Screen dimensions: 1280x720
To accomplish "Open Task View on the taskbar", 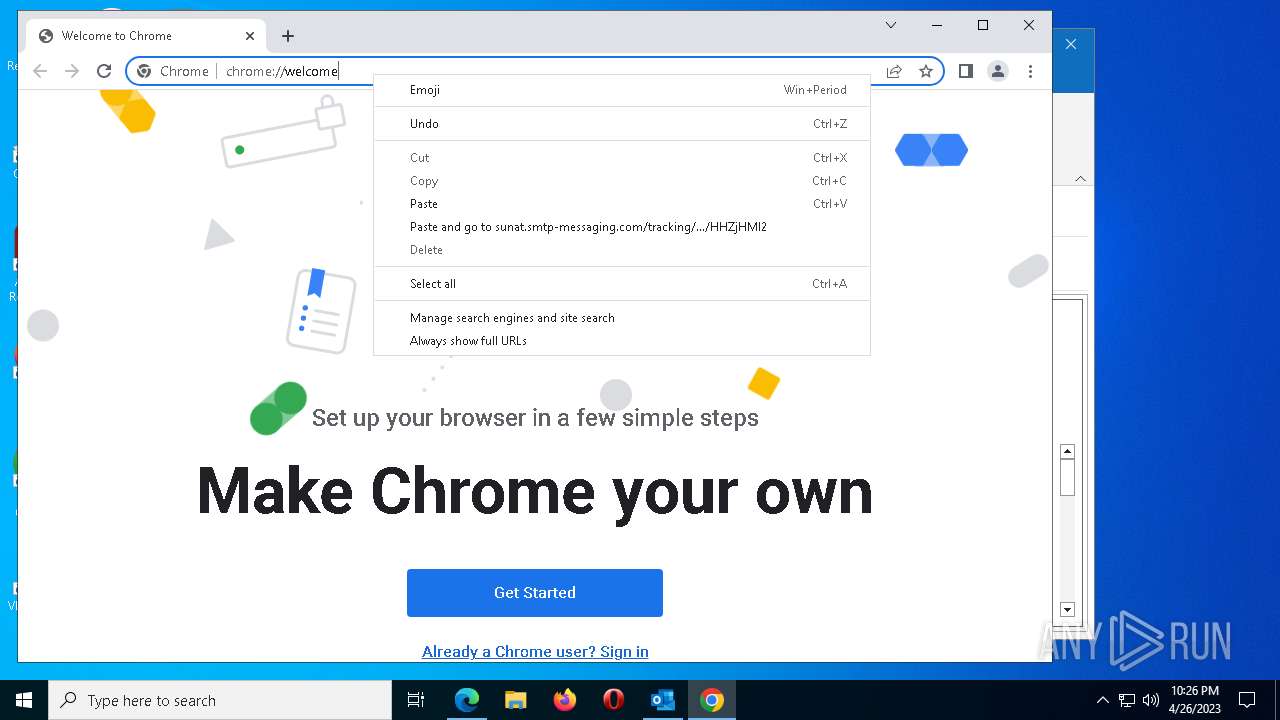I will (x=416, y=700).
